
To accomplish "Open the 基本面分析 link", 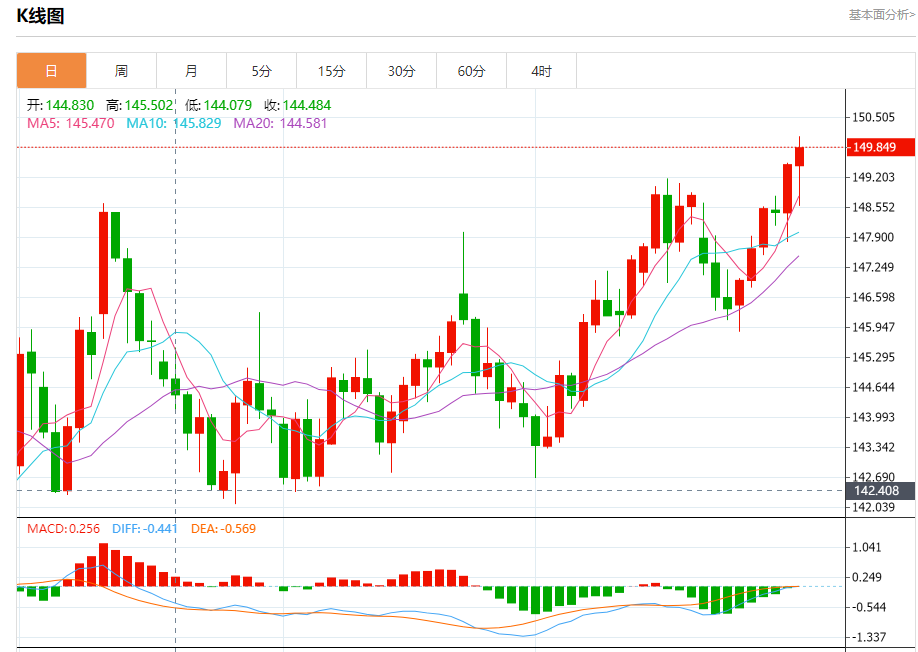I will tap(882, 15).
